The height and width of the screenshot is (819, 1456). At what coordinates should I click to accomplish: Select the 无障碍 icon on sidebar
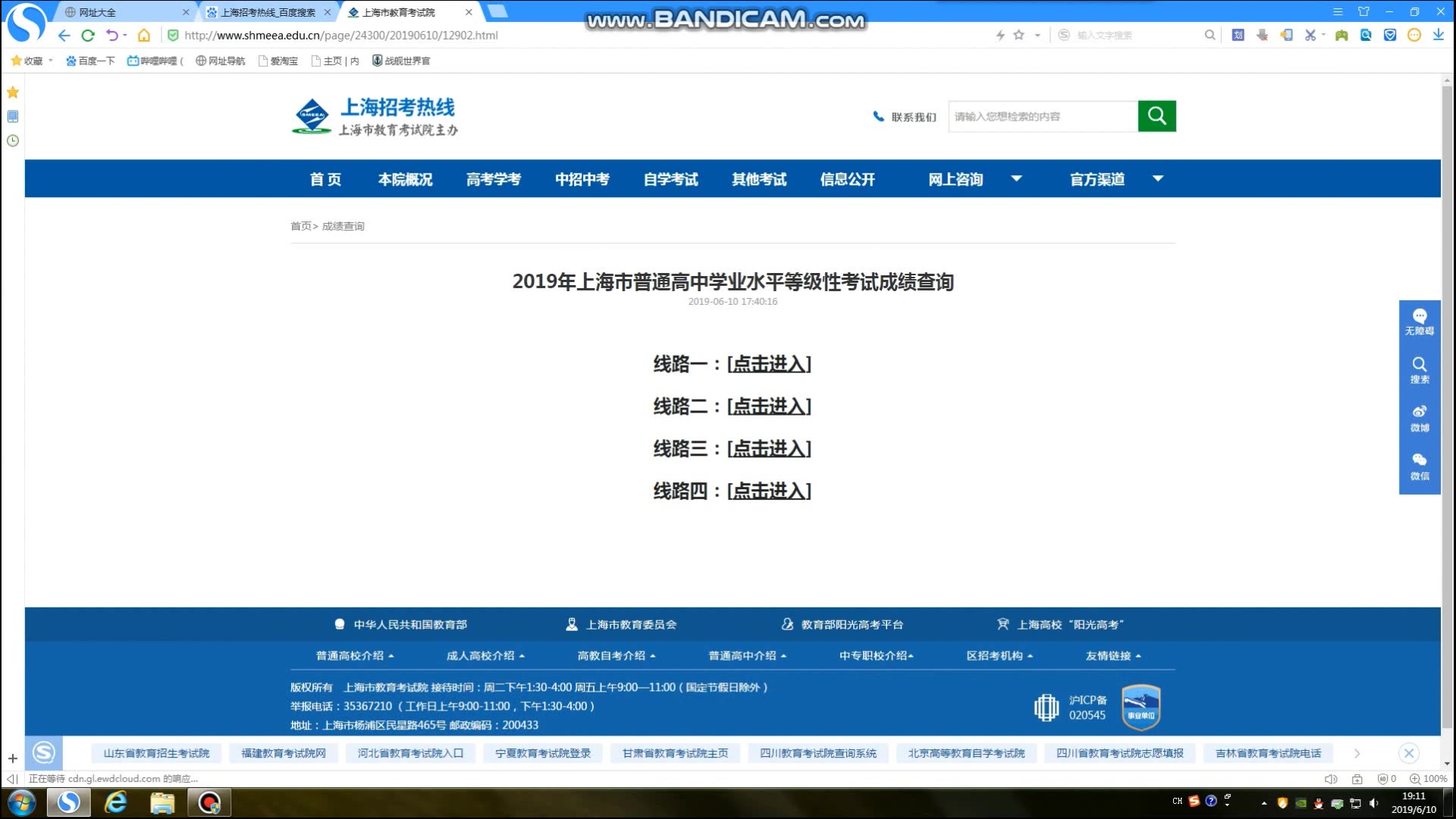point(1420,323)
